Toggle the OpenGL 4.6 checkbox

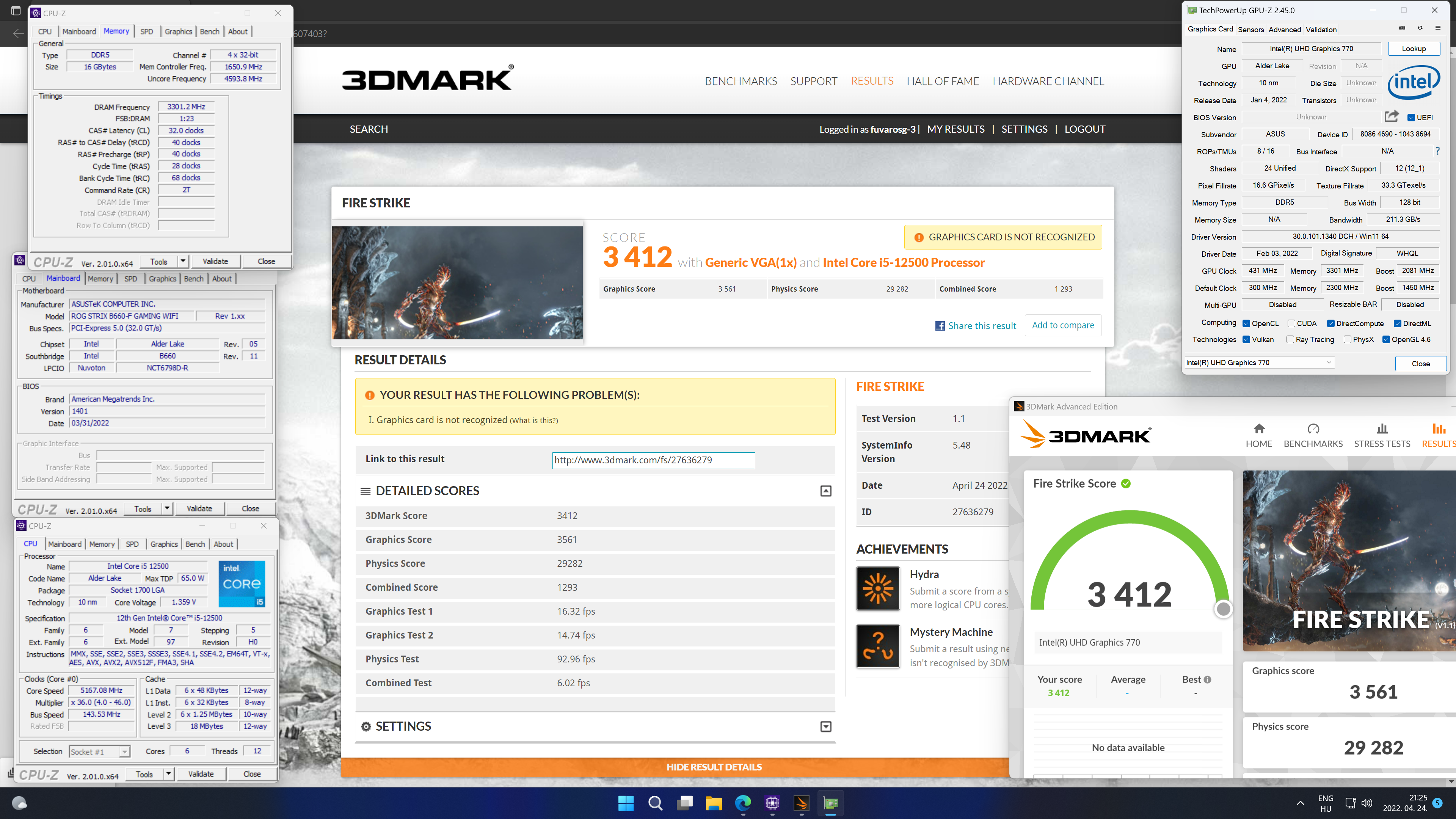pyautogui.click(x=1386, y=339)
